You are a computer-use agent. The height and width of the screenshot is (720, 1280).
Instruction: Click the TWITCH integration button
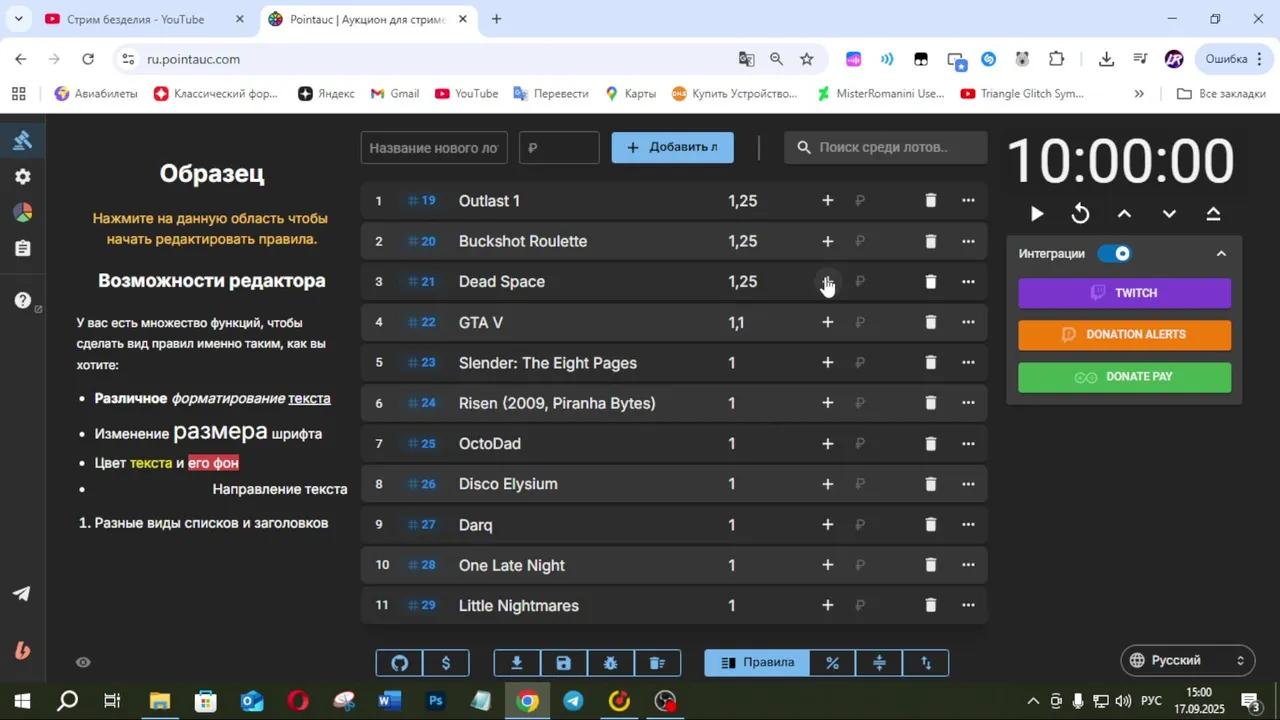[x=1124, y=293]
